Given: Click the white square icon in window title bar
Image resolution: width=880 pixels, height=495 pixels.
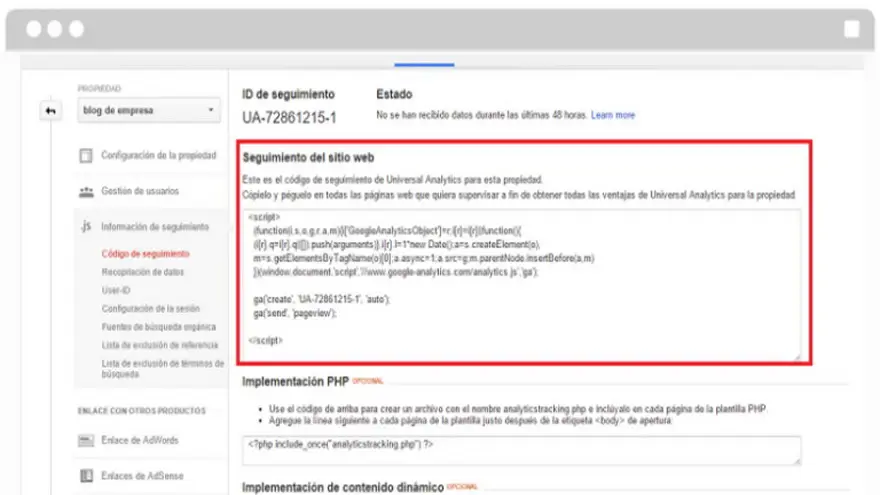Looking at the screenshot, I should click(x=851, y=29).
